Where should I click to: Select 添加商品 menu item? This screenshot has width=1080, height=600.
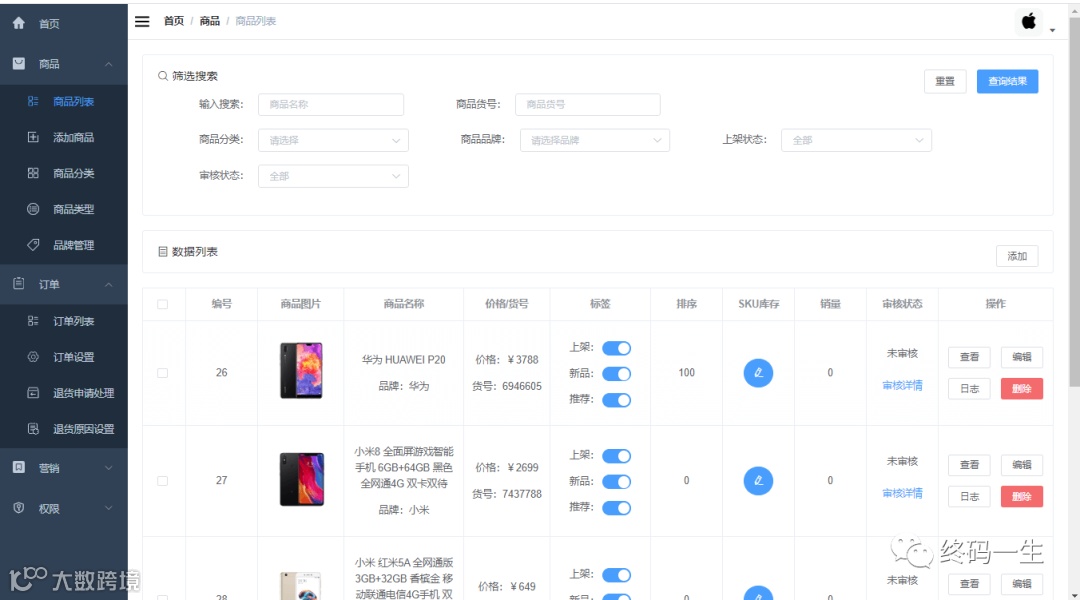click(63, 137)
